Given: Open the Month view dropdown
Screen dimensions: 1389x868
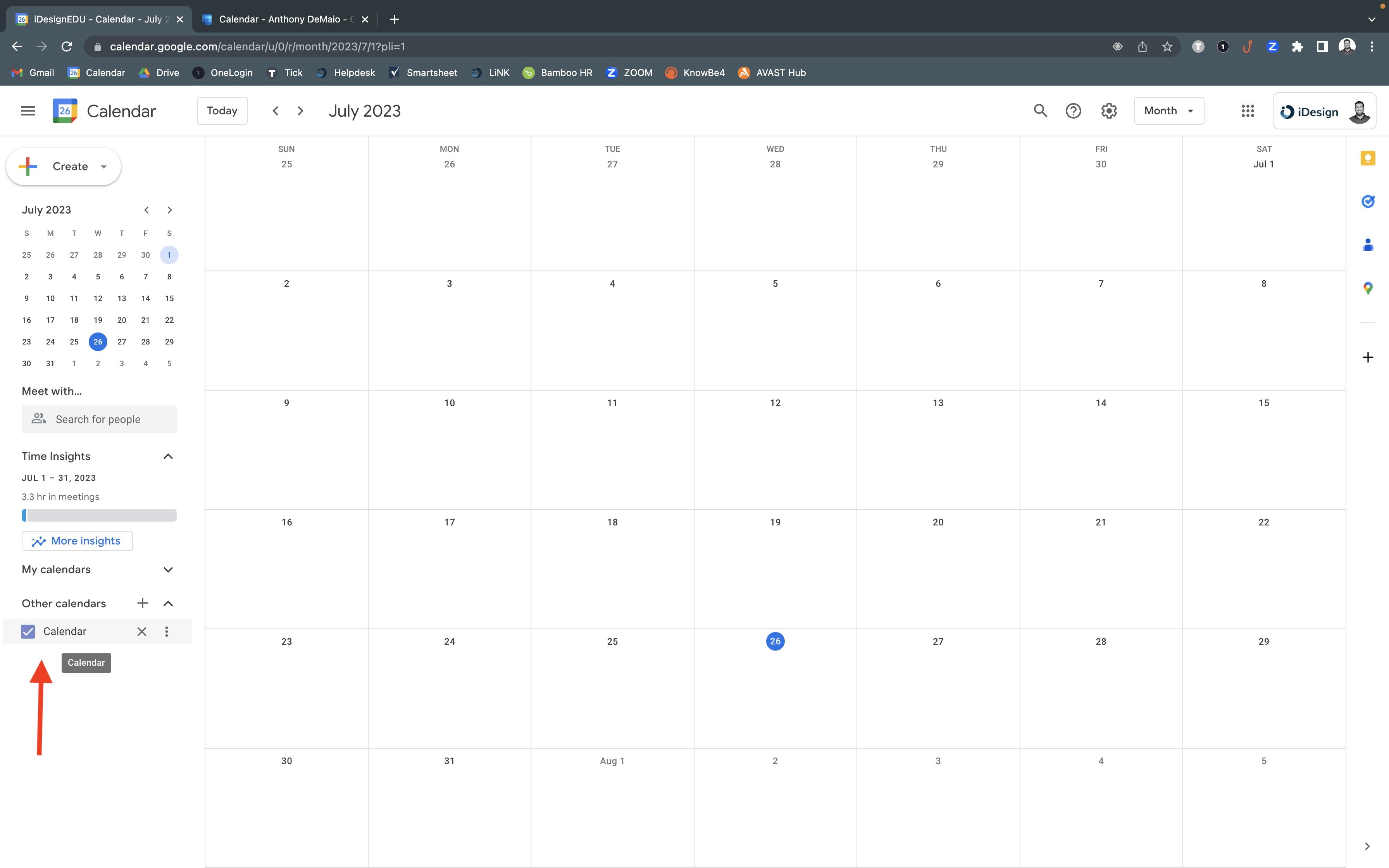Looking at the screenshot, I should [x=1168, y=111].
